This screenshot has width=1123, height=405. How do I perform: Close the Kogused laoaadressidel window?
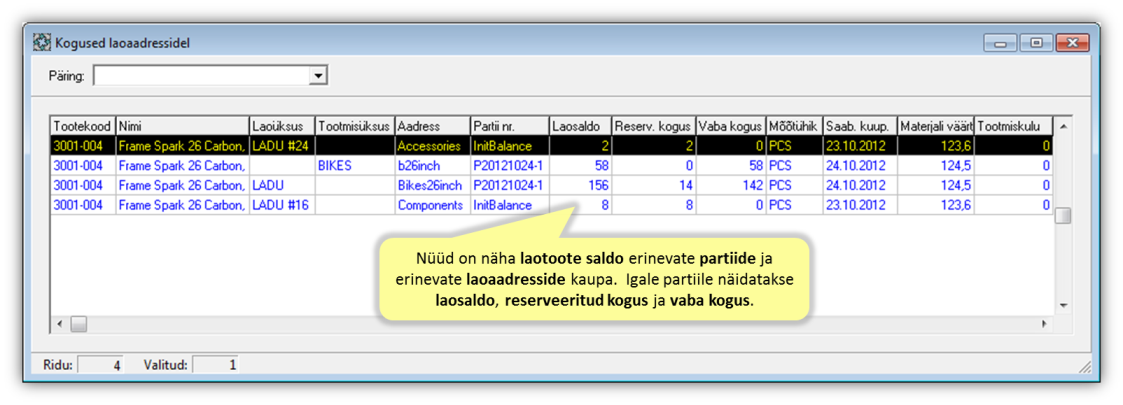[x=1072, y=43]
